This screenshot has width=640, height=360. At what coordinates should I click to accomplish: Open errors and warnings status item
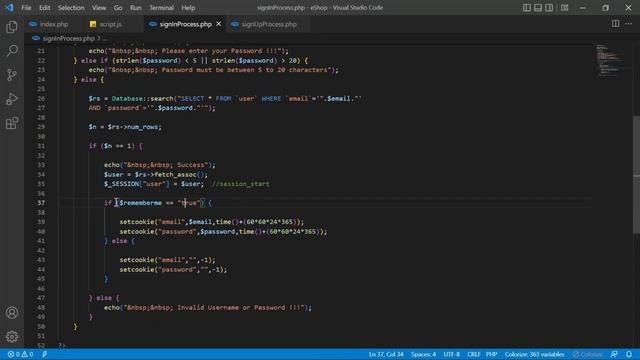pos(20,354)
